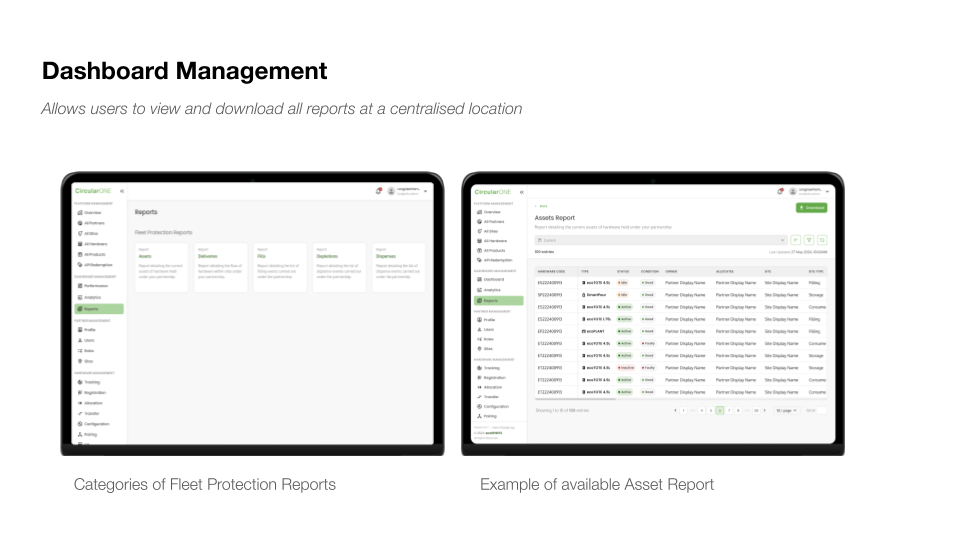Select the last pagination page 10

tap(756, 410)
